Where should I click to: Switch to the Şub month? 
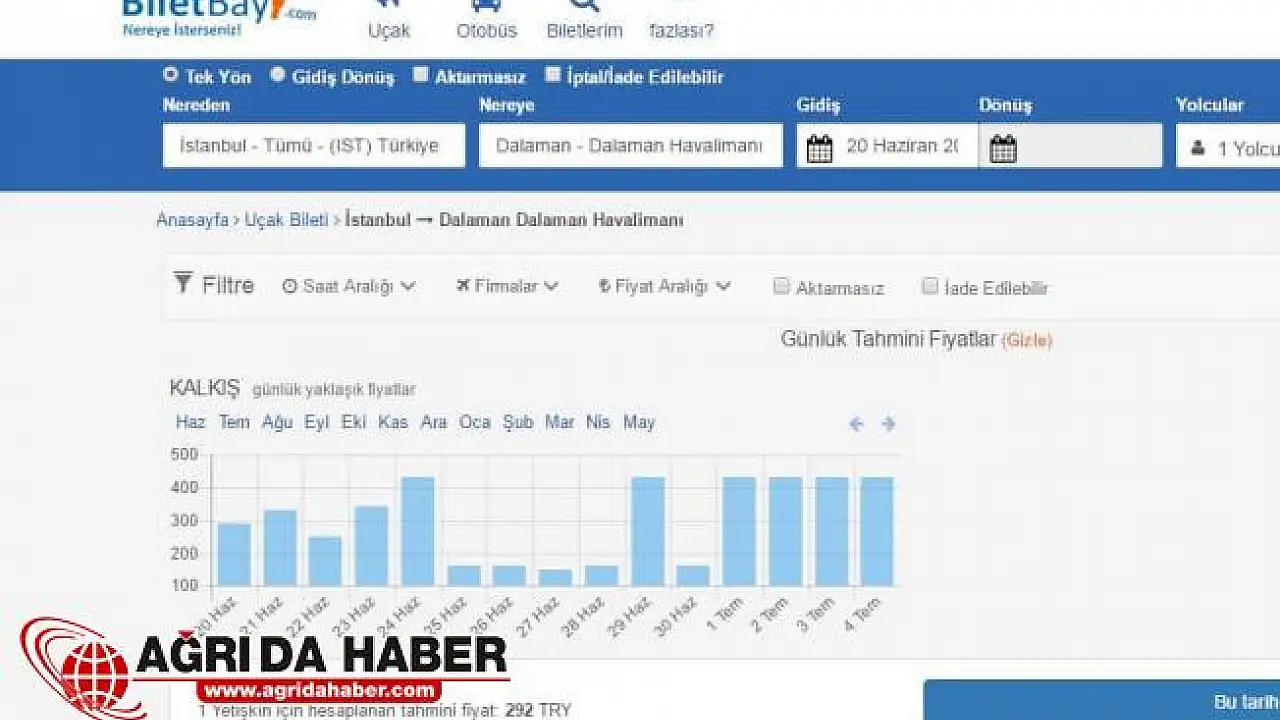[x=518, y=422]
